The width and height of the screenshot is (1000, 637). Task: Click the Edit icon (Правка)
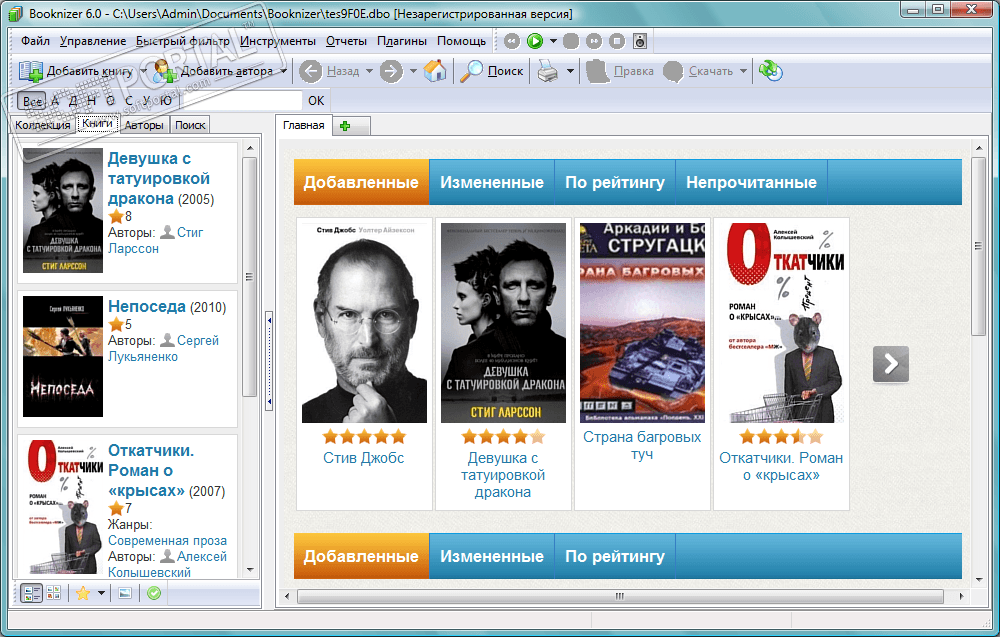pos(597,71)
